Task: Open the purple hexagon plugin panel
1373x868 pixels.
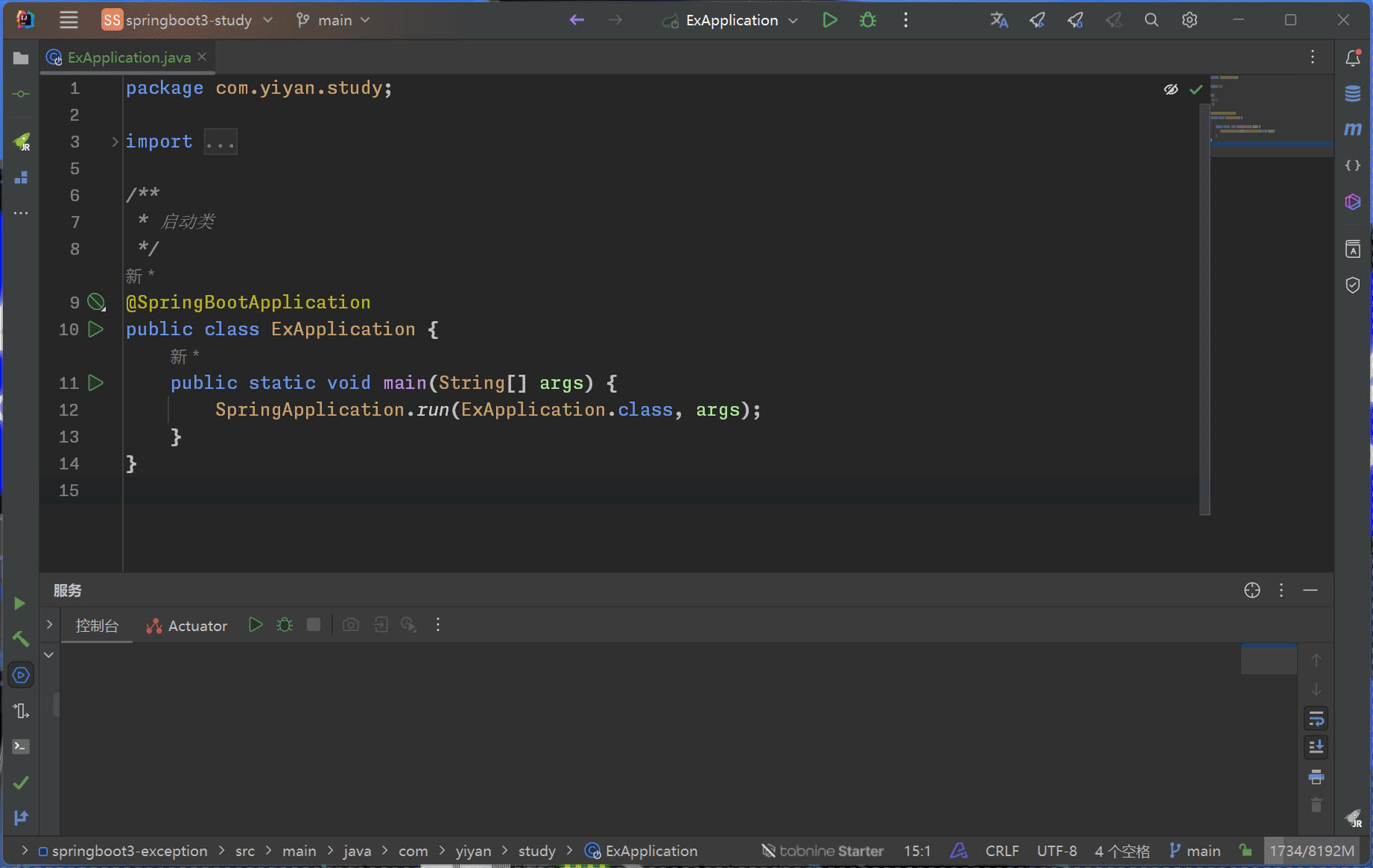Action: (x=1353, y=202)
